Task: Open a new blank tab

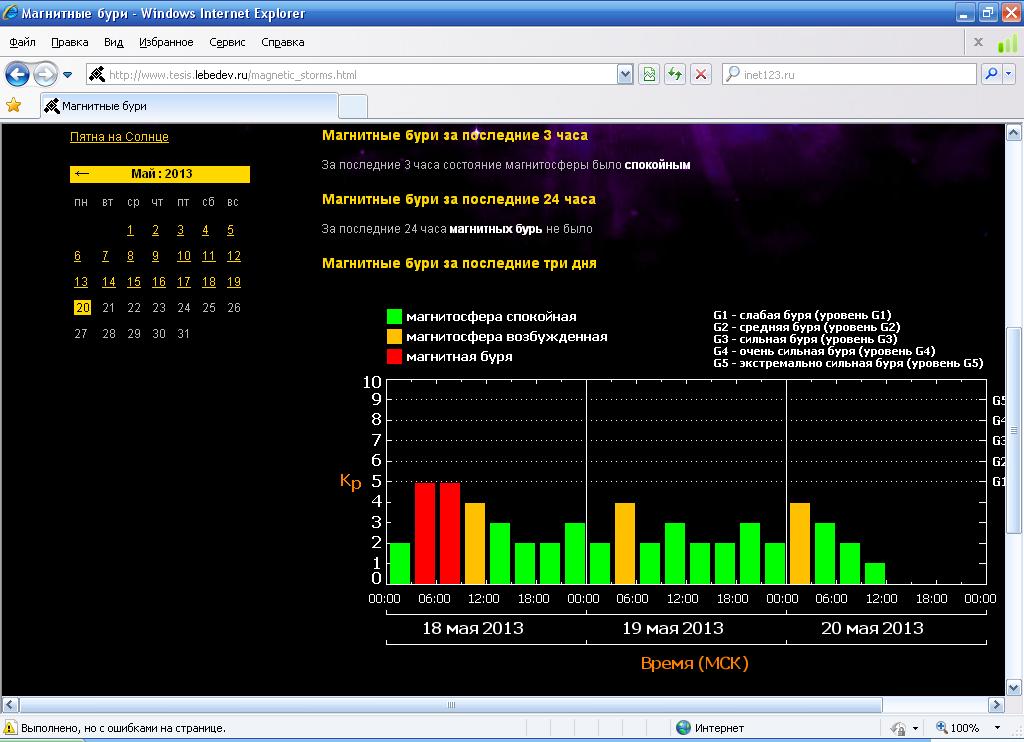Action: tap(353, 106)
